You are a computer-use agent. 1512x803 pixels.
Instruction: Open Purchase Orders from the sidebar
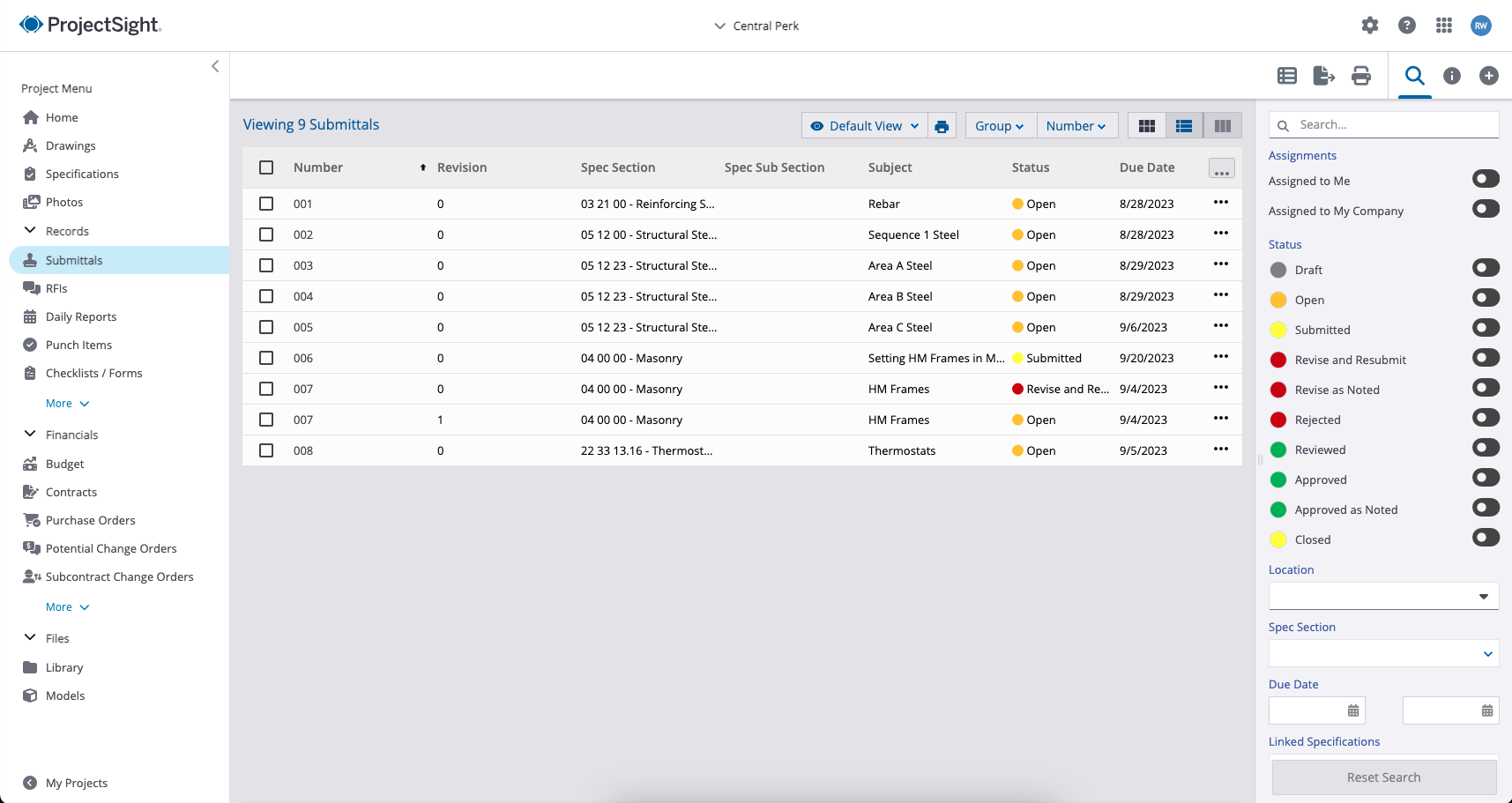[x=90, y=520]
